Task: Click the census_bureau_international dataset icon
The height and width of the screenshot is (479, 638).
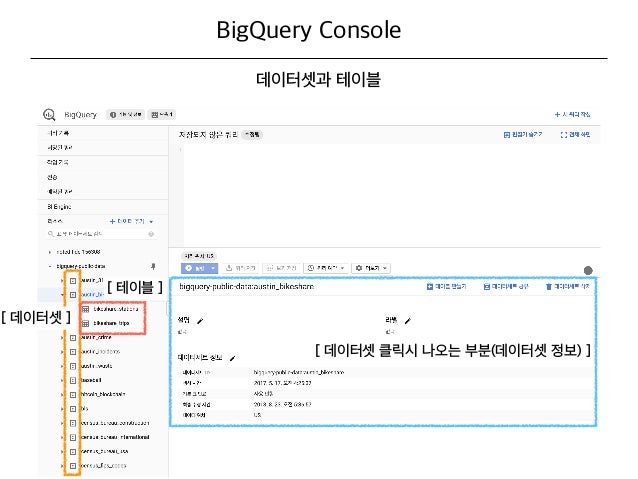Action: point(73,437)
